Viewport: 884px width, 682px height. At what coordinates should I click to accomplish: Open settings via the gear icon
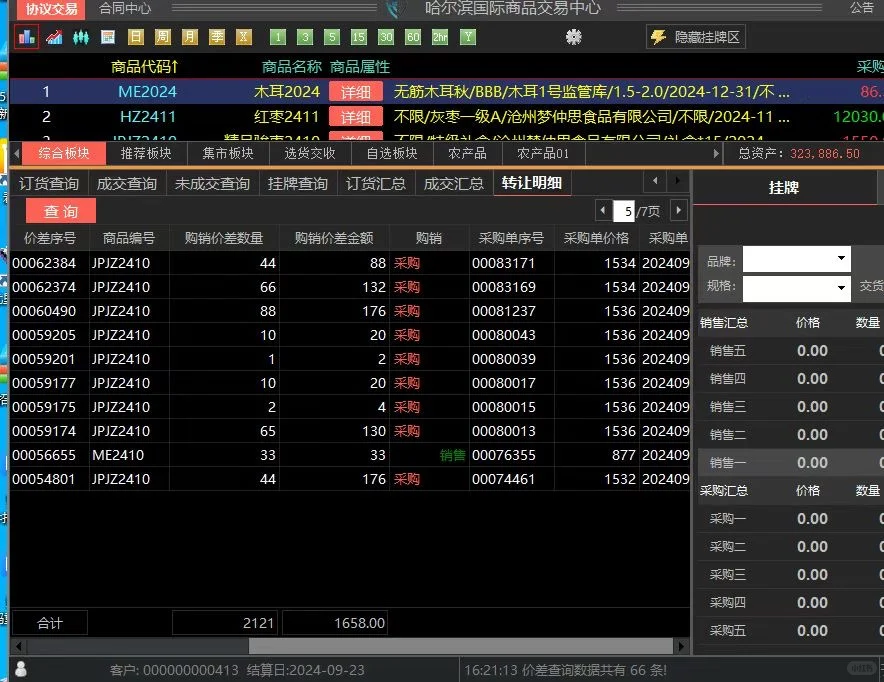tap(573, 37)
